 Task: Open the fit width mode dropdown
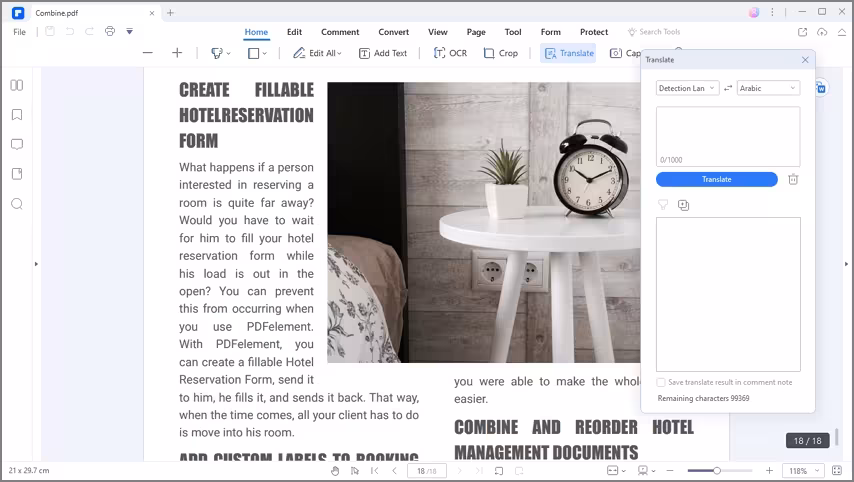click(x=616, y=471)
